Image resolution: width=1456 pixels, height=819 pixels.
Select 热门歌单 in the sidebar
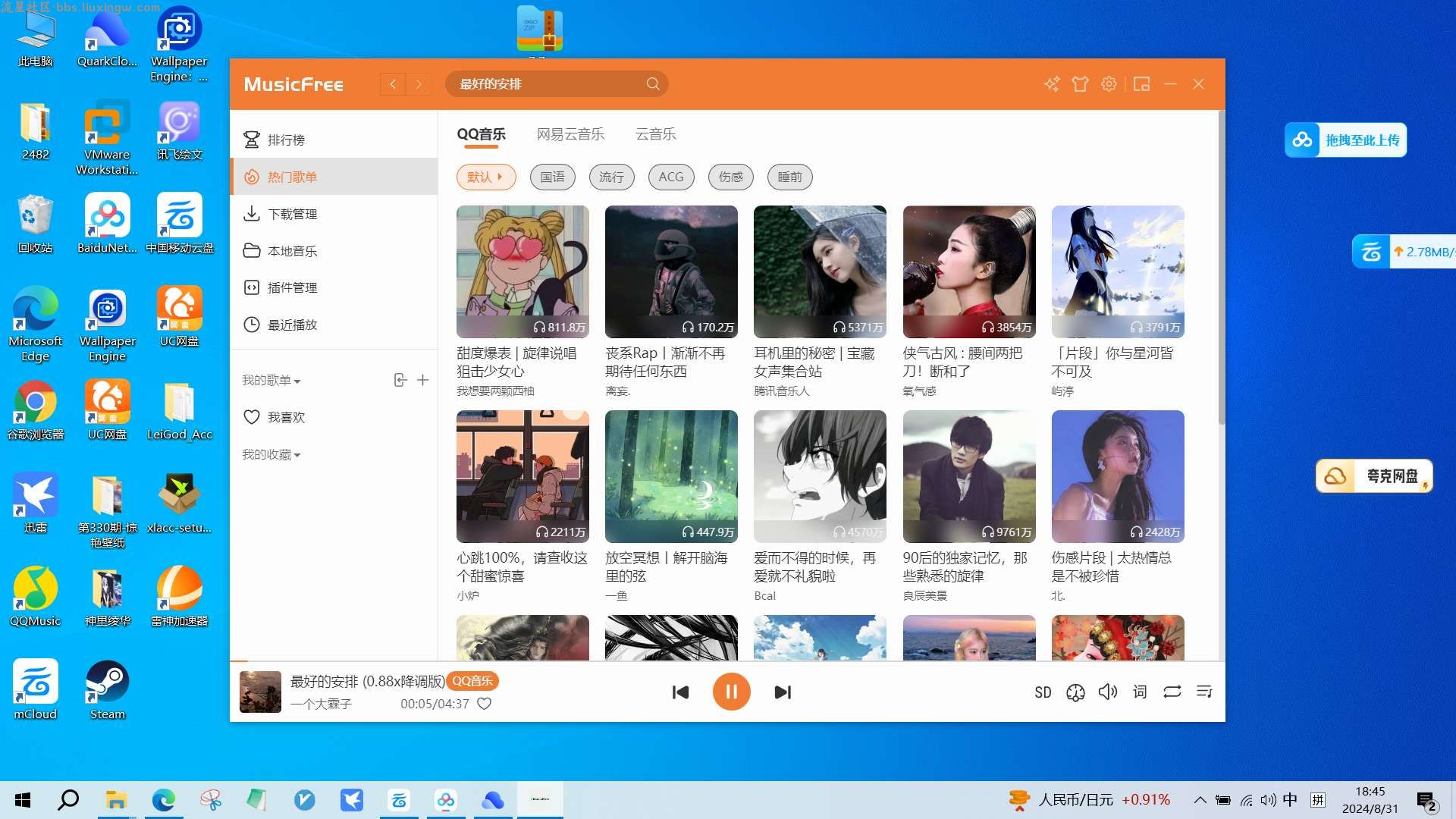[x=334, y=177]
